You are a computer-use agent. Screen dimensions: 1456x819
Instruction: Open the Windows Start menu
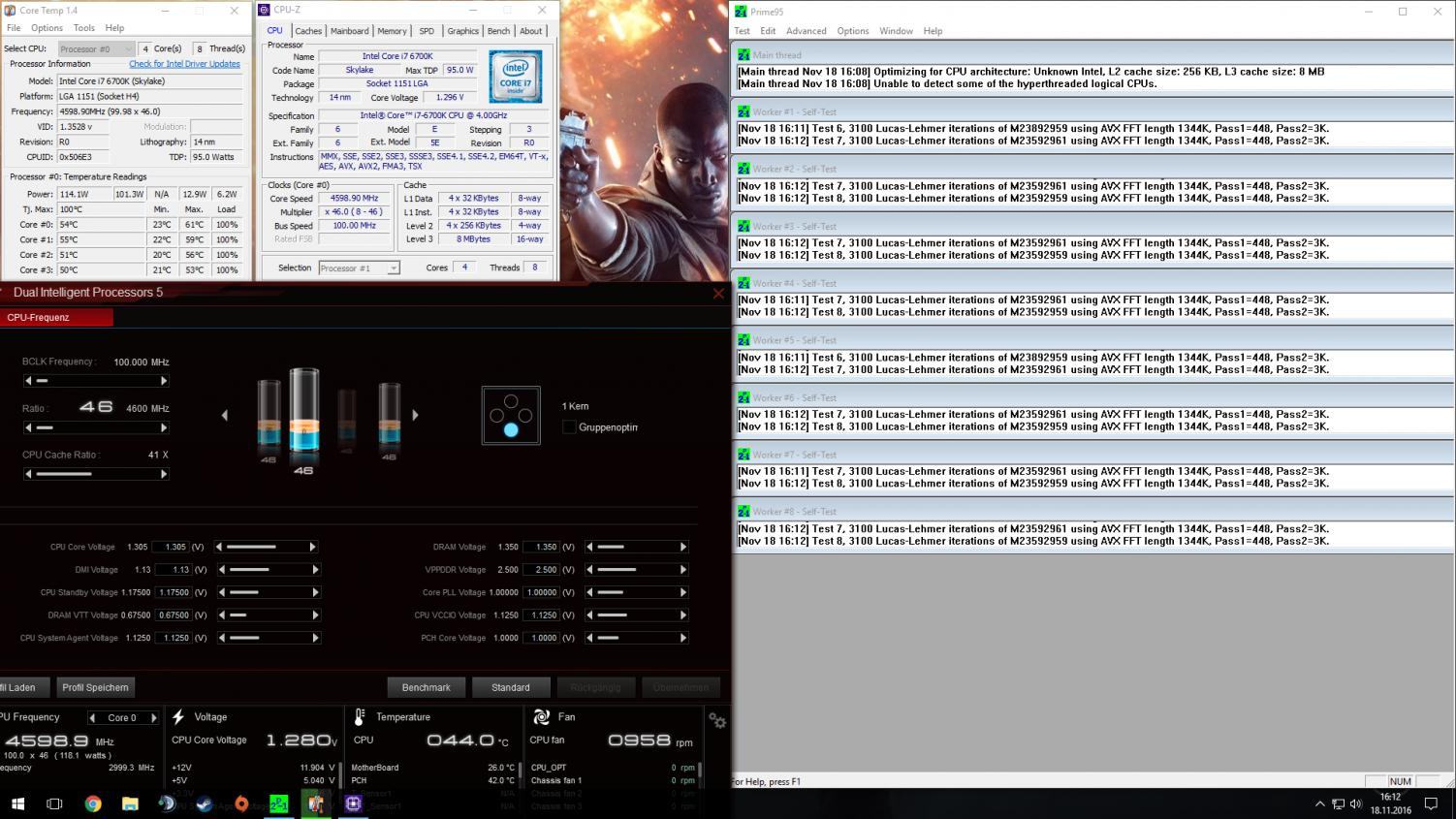pos(17,803)
